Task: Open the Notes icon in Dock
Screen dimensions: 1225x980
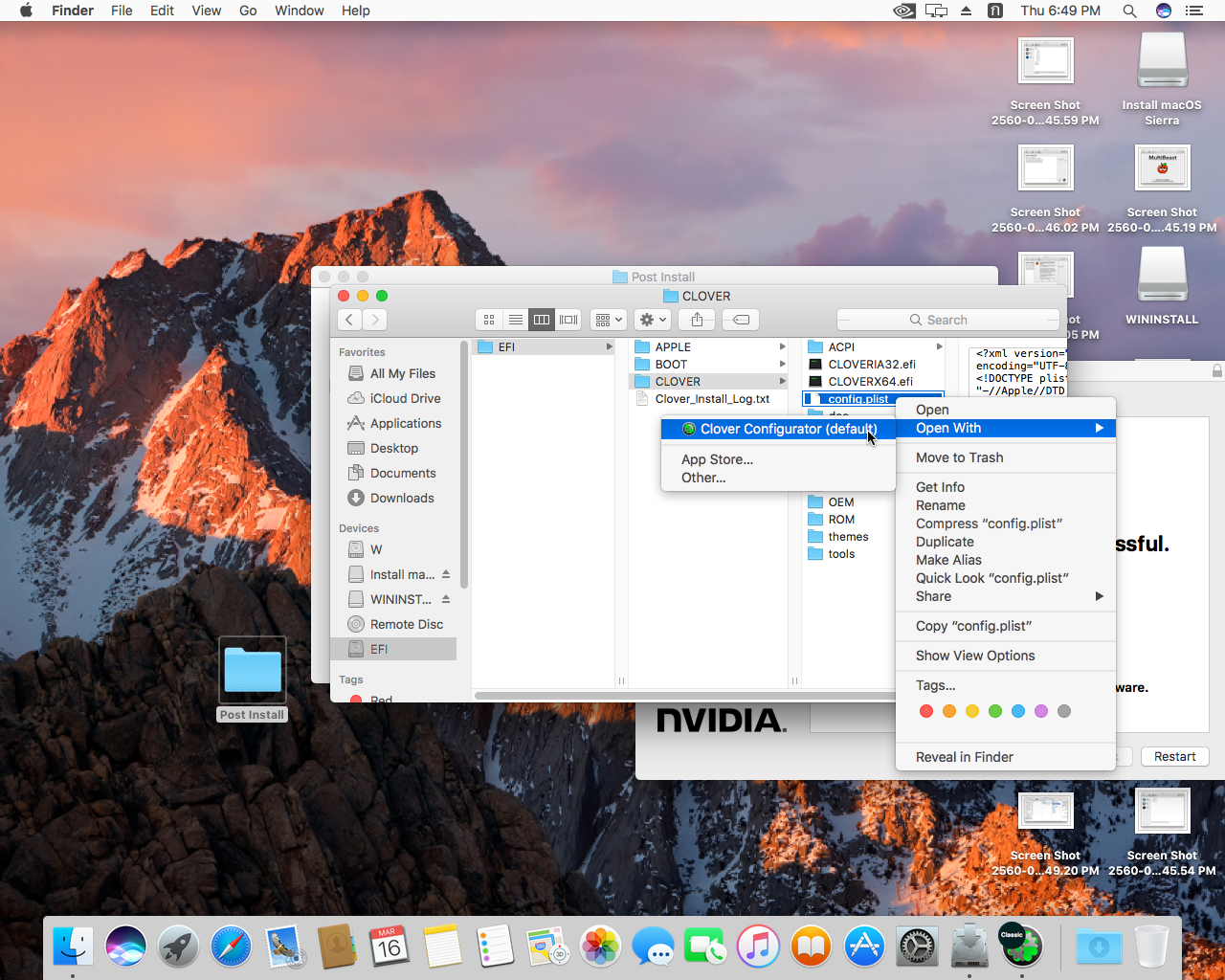Action: [442, 947]
